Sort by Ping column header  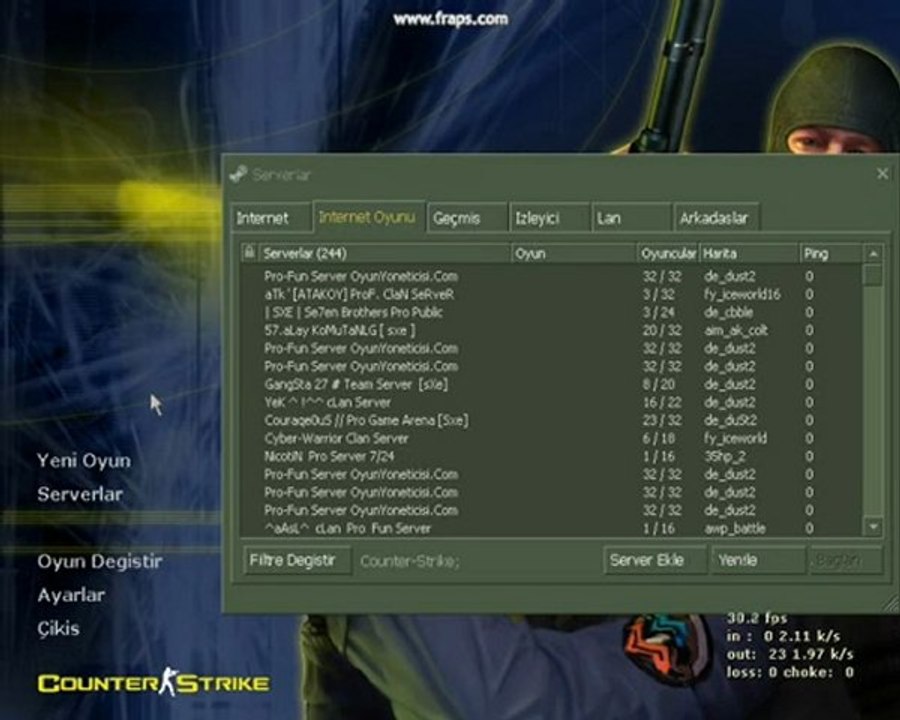(831, 253)
